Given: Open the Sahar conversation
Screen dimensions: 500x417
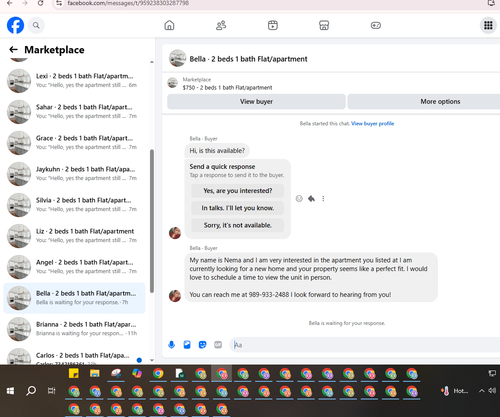Looking at the screenshot, I should [74, 112].
